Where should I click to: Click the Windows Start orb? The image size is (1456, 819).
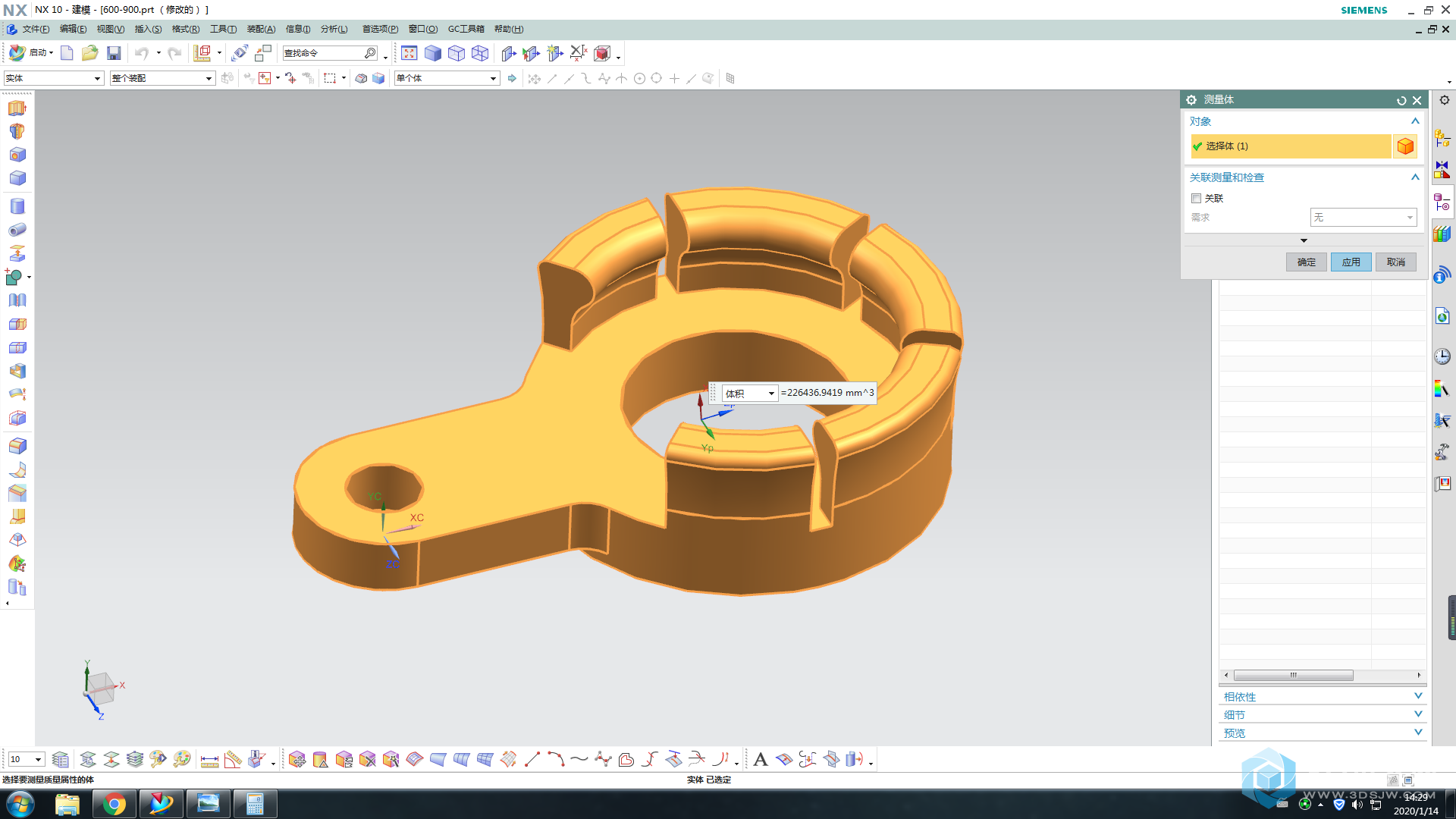(x=20, y=804)
